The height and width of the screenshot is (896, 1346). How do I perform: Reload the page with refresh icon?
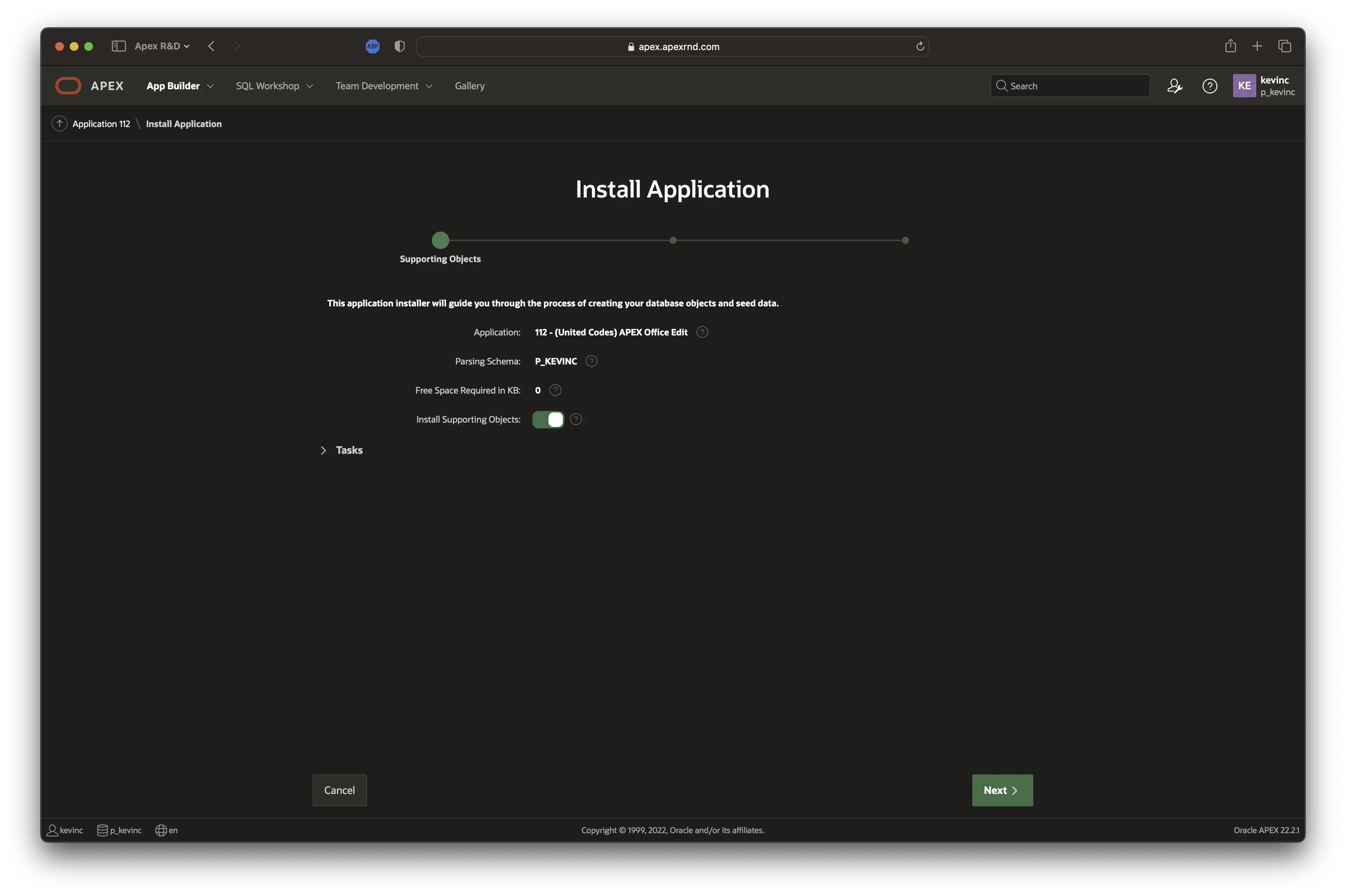pyautogui.click(x=920, y=46)
